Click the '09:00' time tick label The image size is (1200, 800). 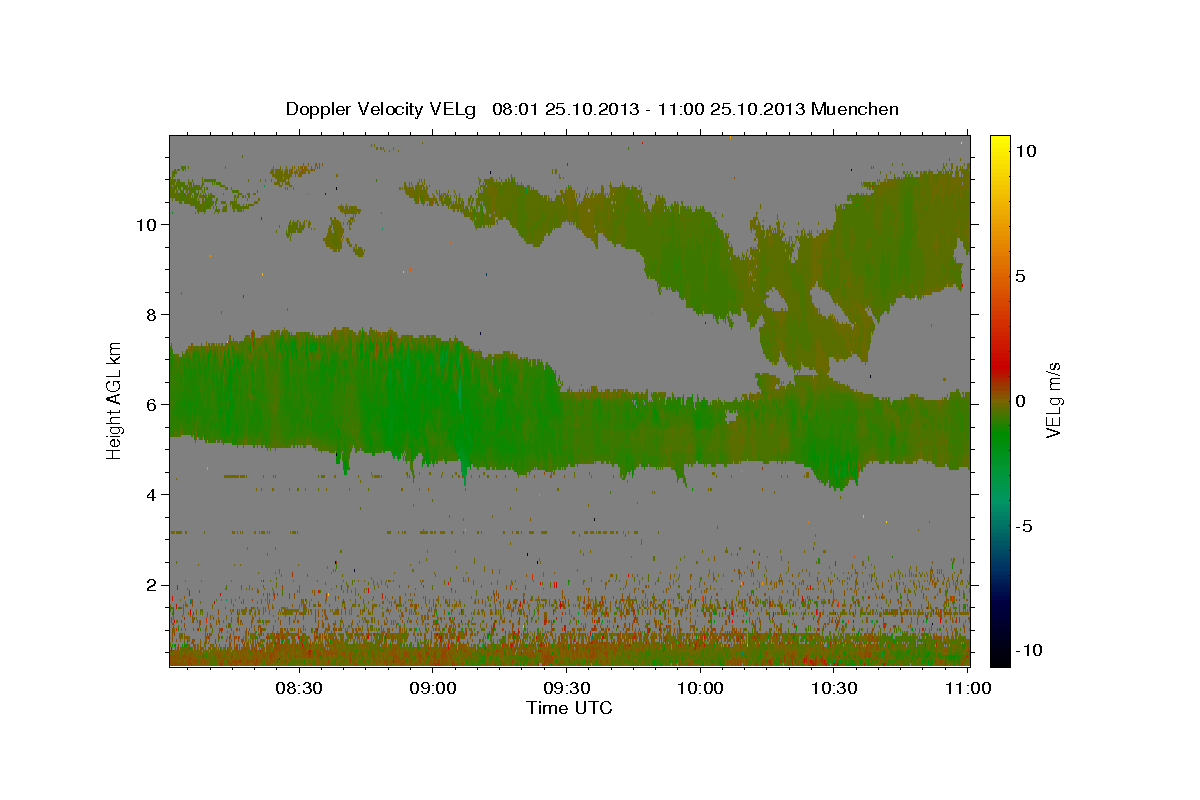pyautogui.click(x=432, y=688)
